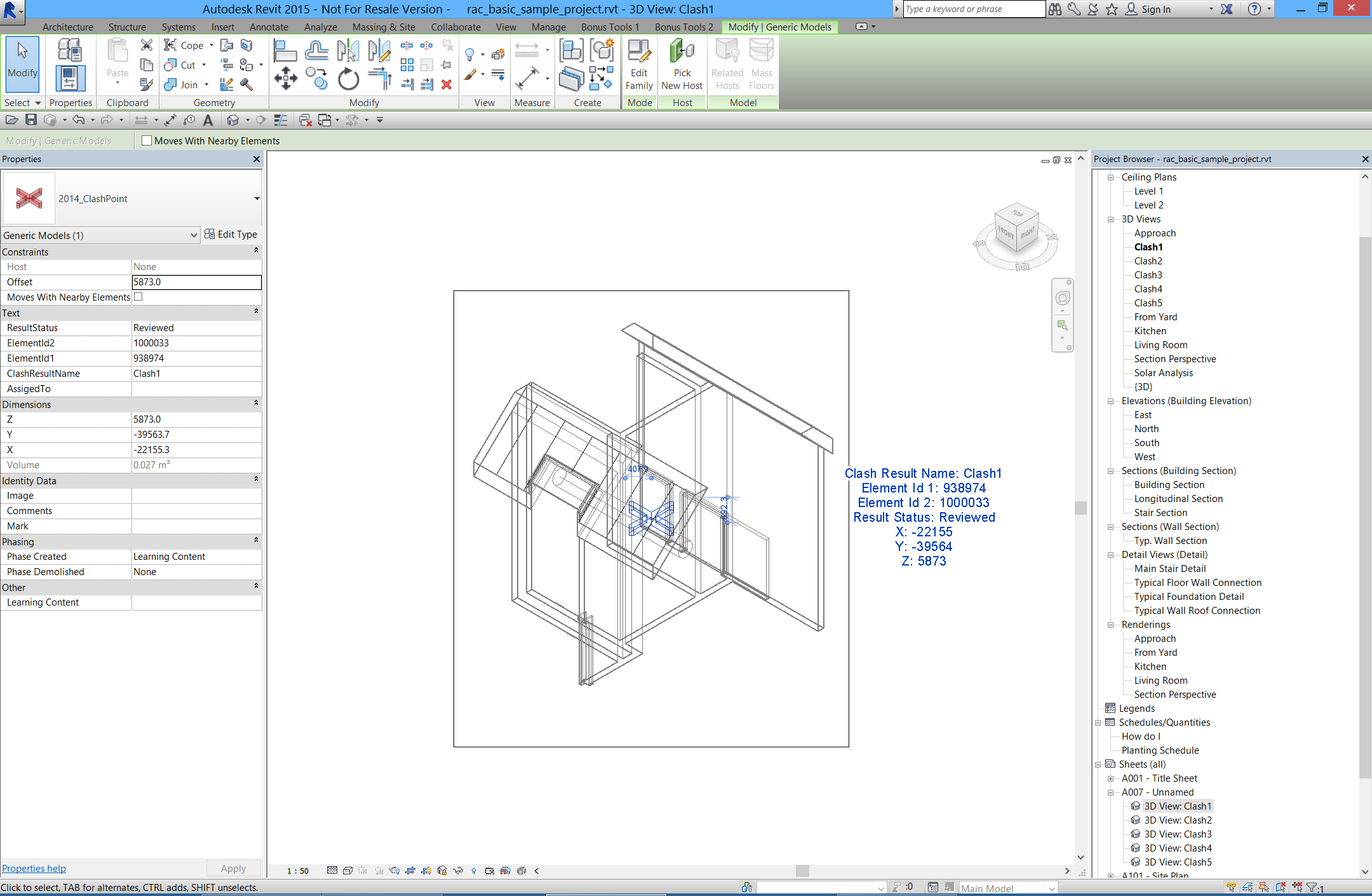Collapse the Elevations (Building Elevation) tree node
The height and width of the screenshot is (896, 1372).
(1110, 401)
